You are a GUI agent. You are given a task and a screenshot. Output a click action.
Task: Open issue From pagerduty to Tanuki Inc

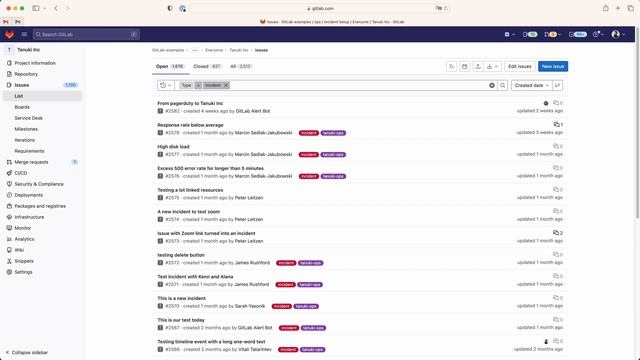[190, 104]
